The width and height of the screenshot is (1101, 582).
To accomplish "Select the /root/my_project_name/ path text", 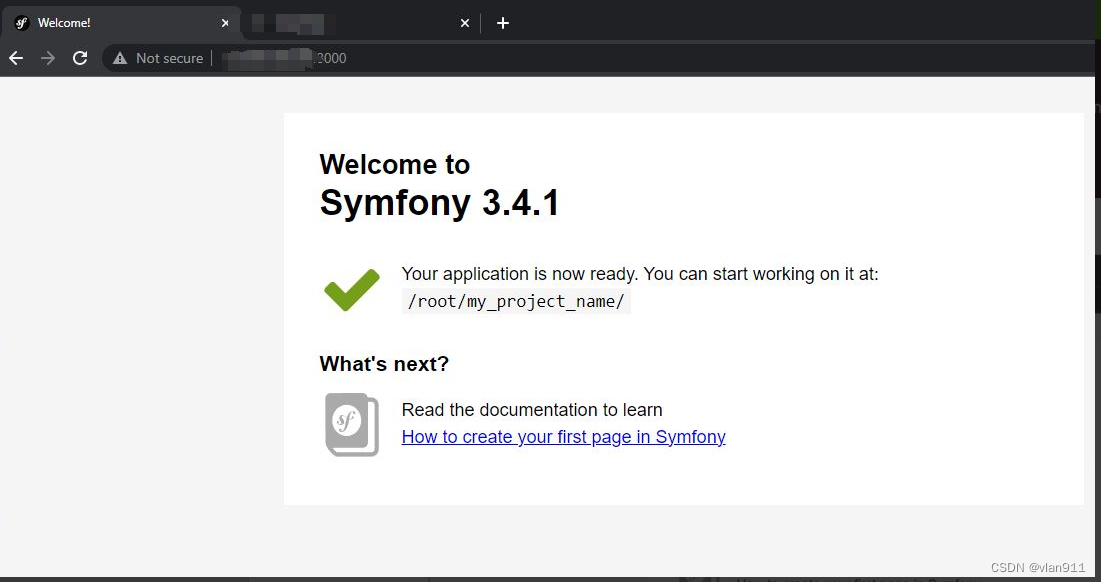I will click(x=516, y=301).
